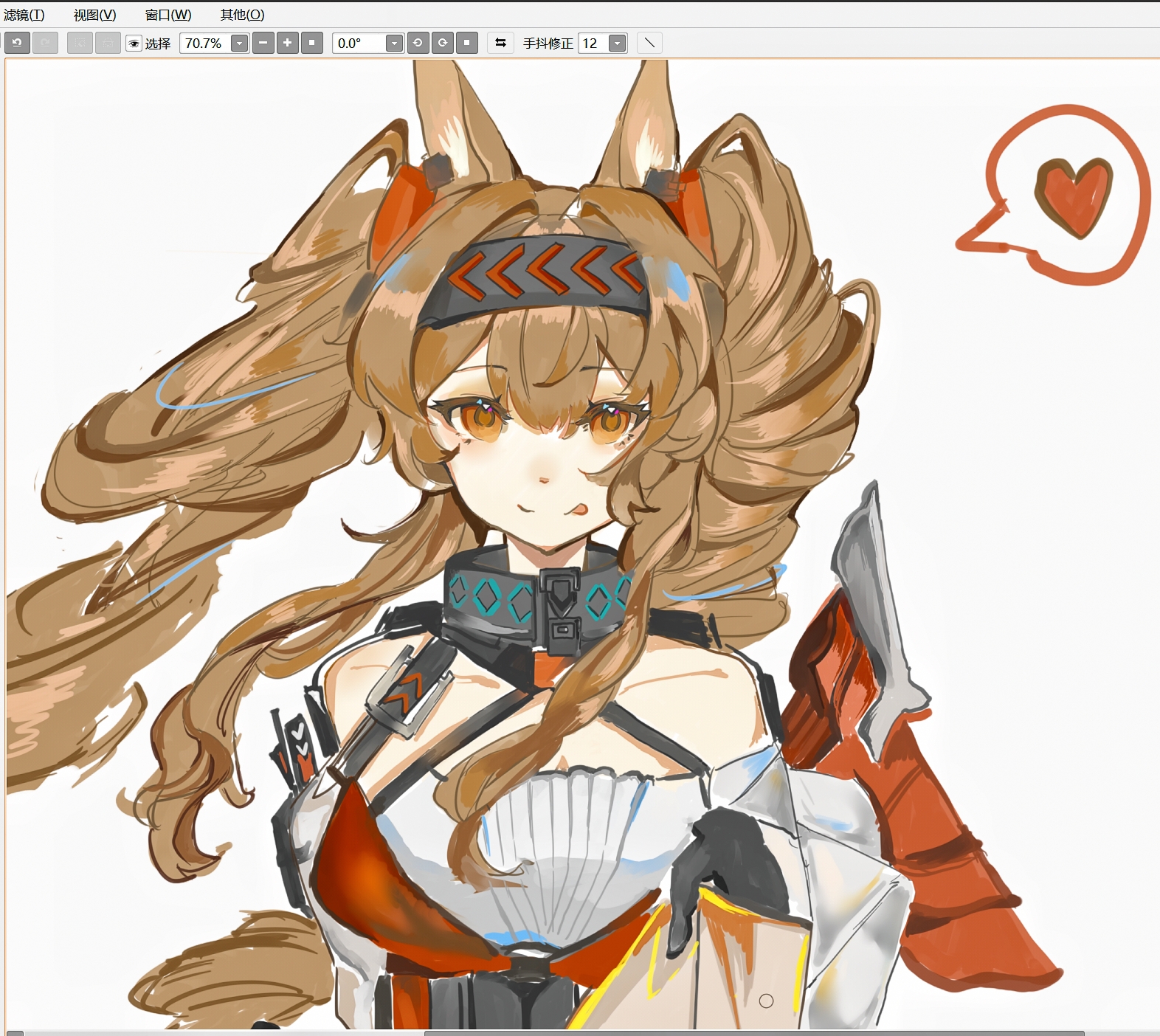Click the invert selection icon
The image size is (1160, 1036).
[108, 43]
